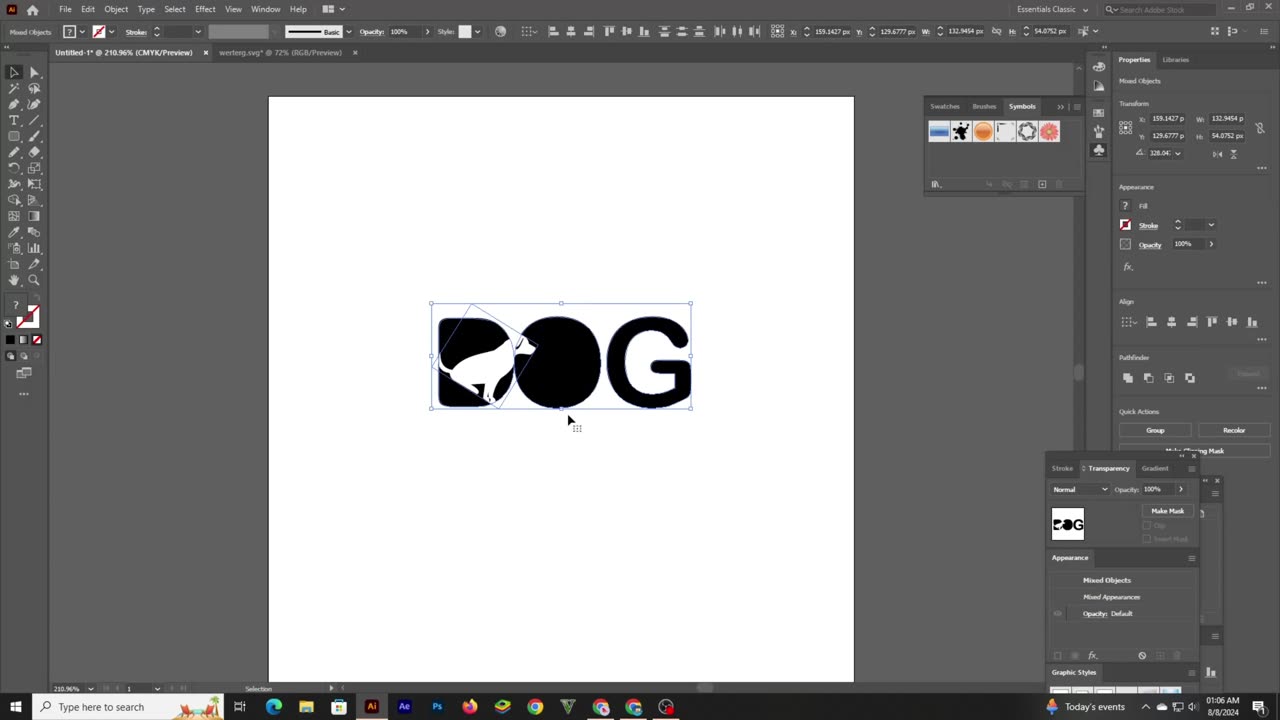Click the Unite pathfinder icon

1128,378
